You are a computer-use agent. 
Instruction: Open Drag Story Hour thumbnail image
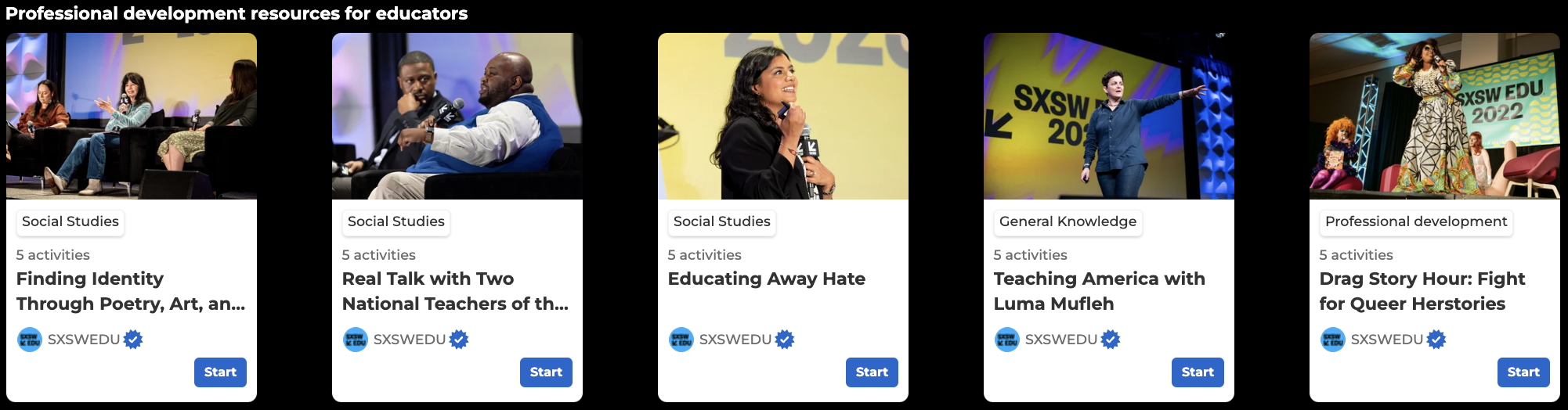(1435, 116)
